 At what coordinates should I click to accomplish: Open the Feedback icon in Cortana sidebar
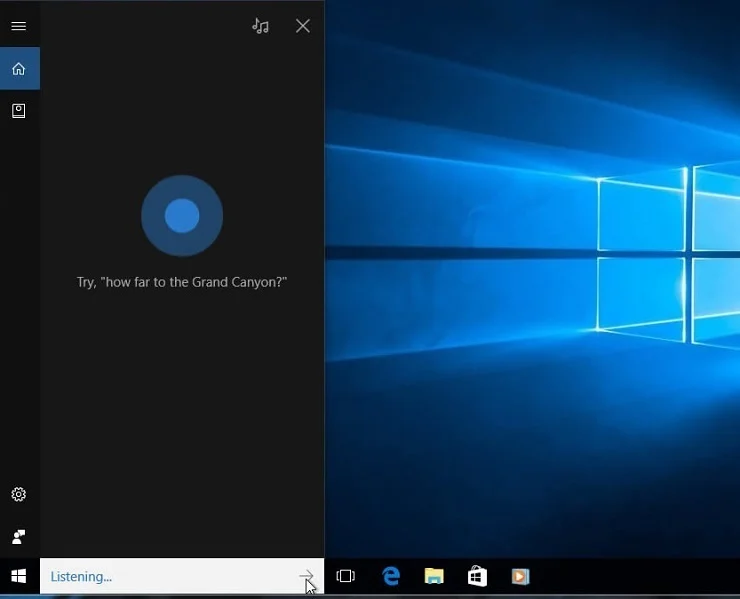(x=18, y=536)
